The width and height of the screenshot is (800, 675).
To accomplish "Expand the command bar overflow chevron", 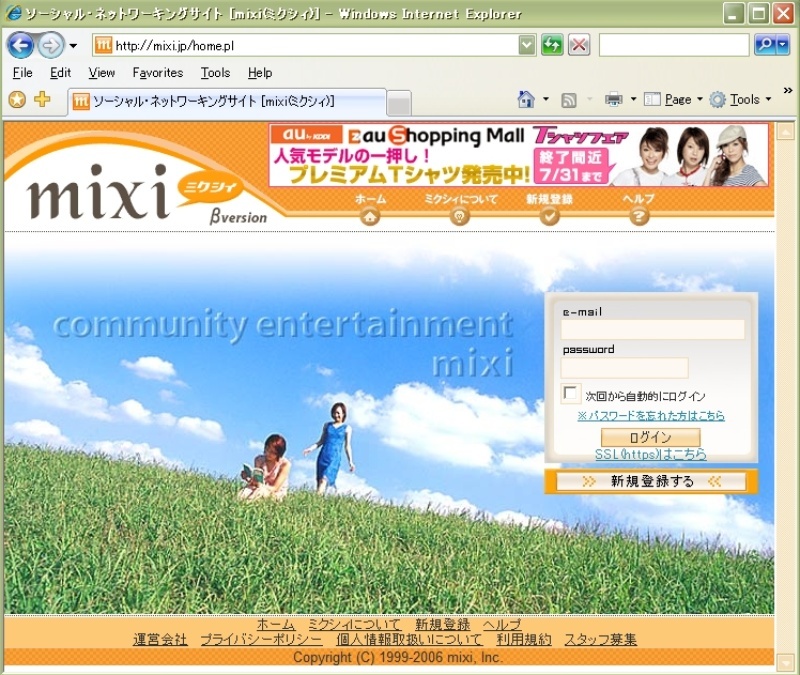I will (788, 90).
